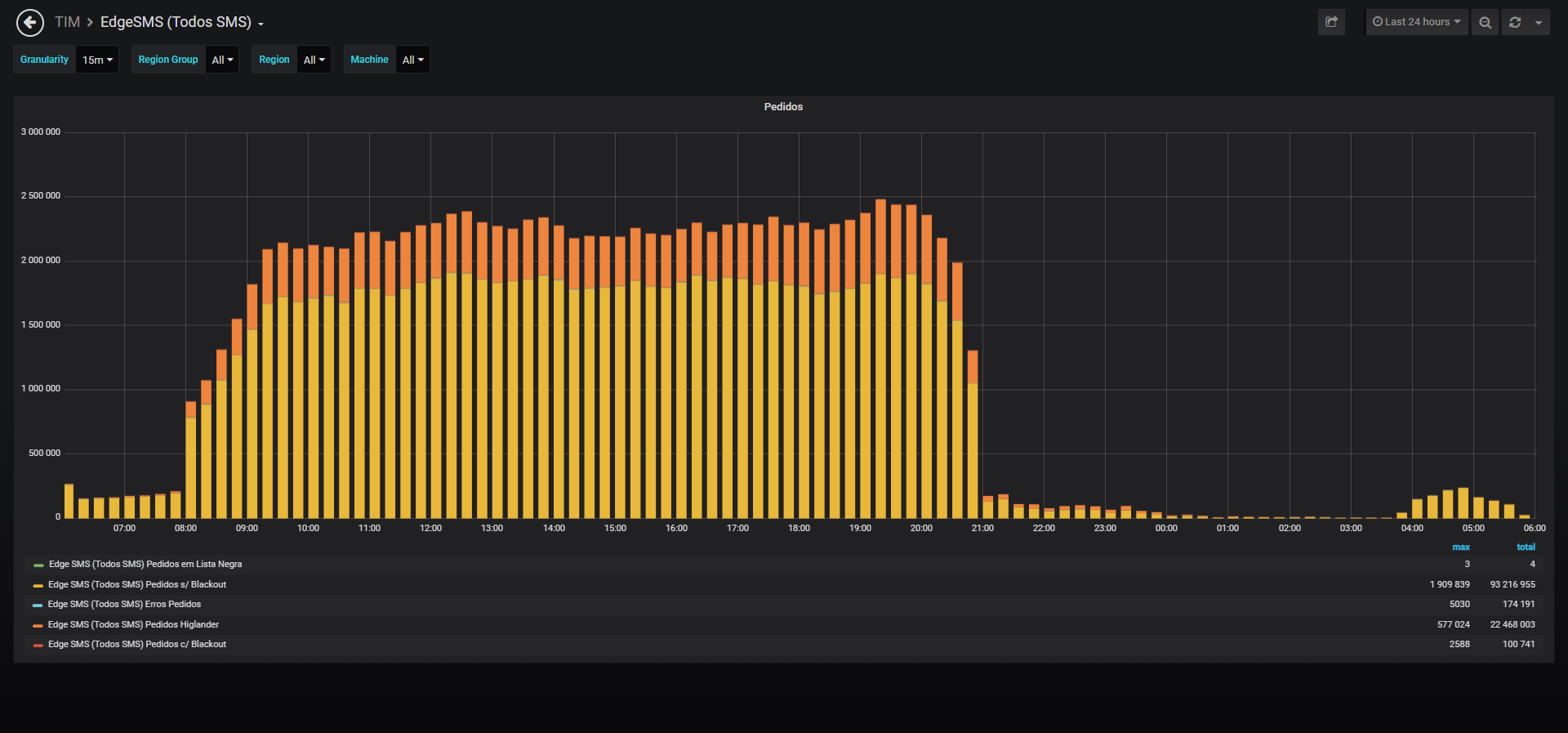
Task: Change Granularity from 15m dropdown
Action: (97, 60)
